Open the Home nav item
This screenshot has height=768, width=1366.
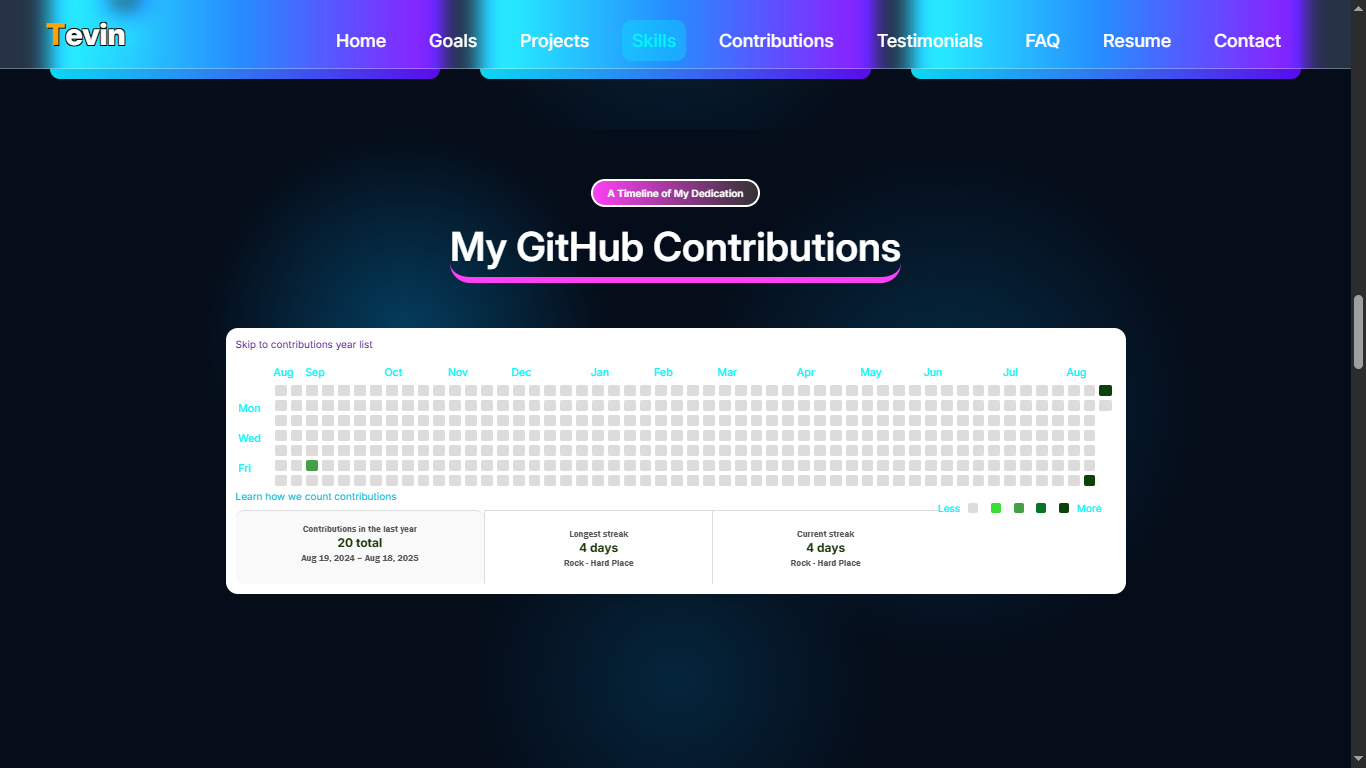pos(361,41)
